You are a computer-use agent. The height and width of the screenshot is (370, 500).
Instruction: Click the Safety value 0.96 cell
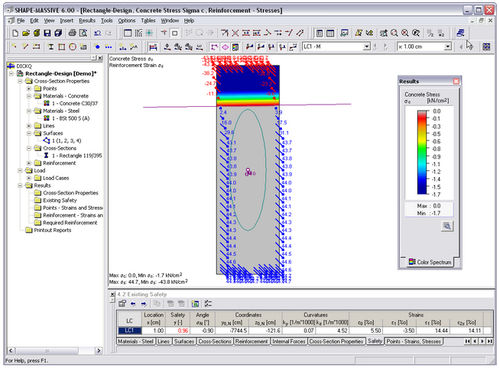point(178,331)
